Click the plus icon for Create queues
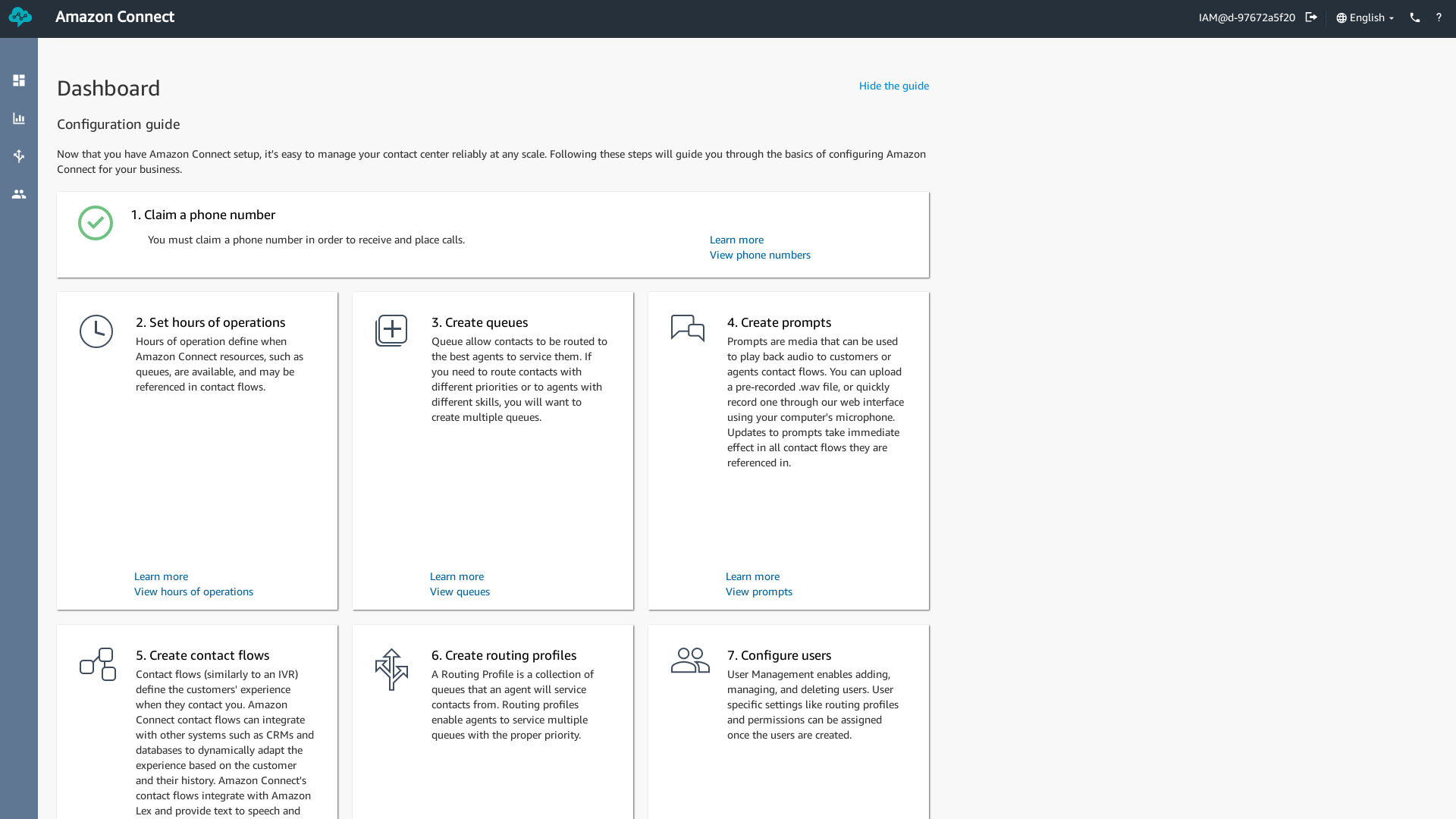The height and width of the screenshot is (819, 1456). click(391, 331)
